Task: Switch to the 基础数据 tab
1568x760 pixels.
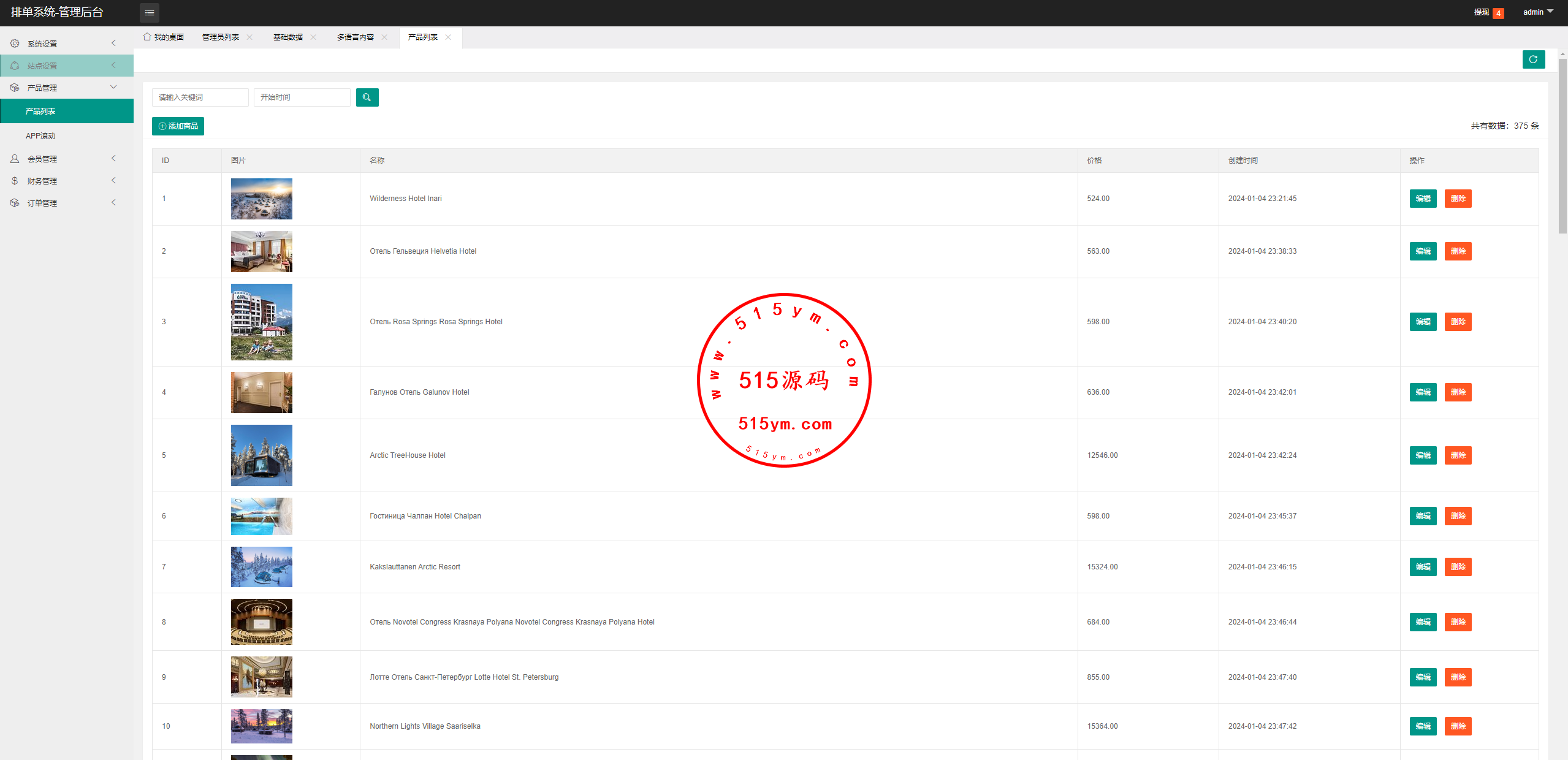Action: [x=287, y=37]
